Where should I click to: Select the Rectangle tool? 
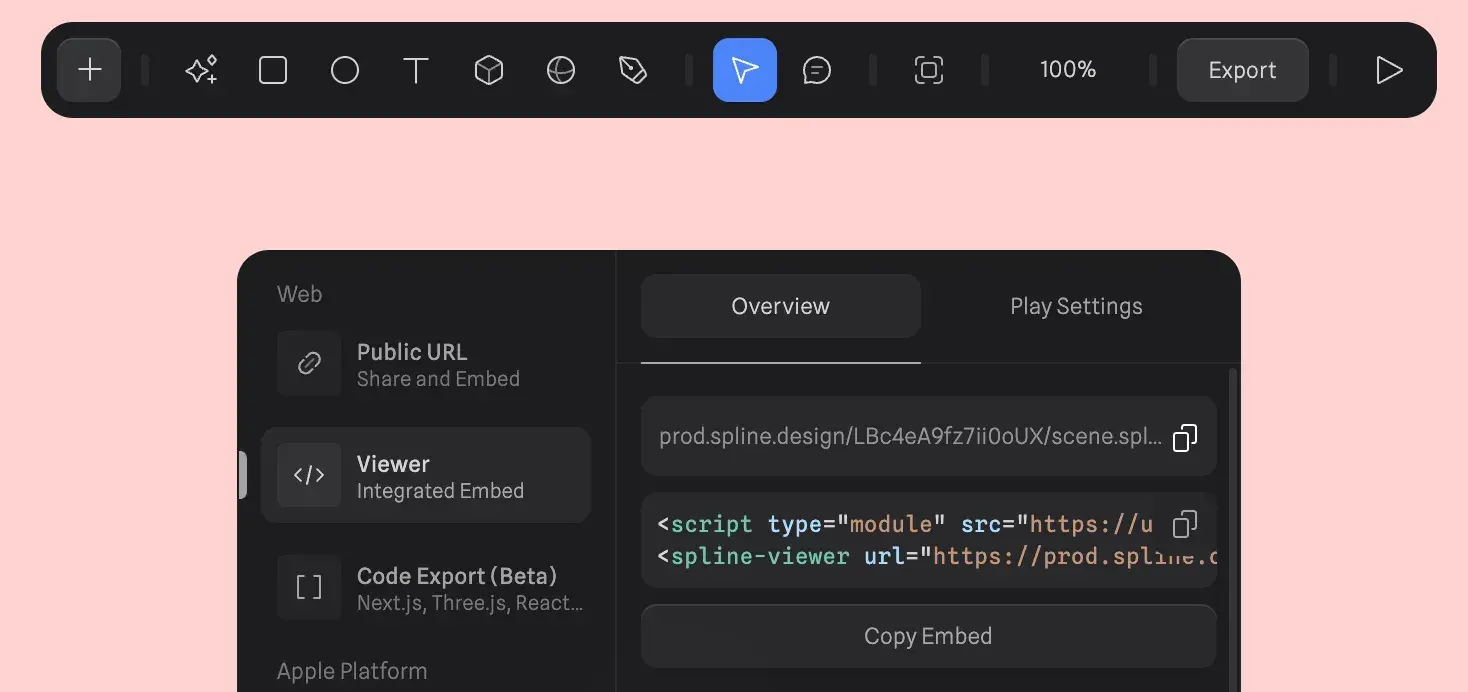point(273,70)
